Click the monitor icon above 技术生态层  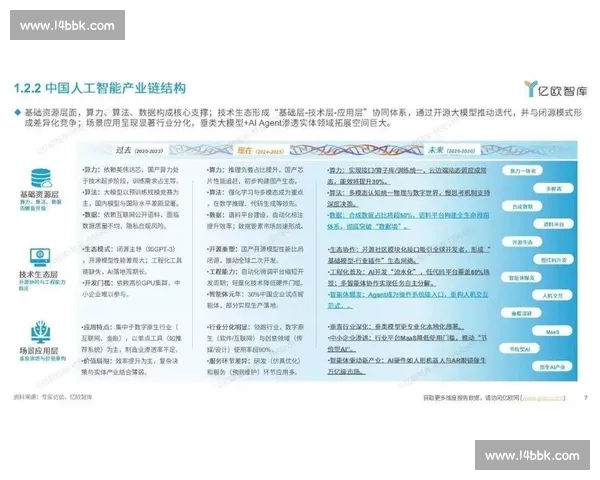[x=40, y=257]
